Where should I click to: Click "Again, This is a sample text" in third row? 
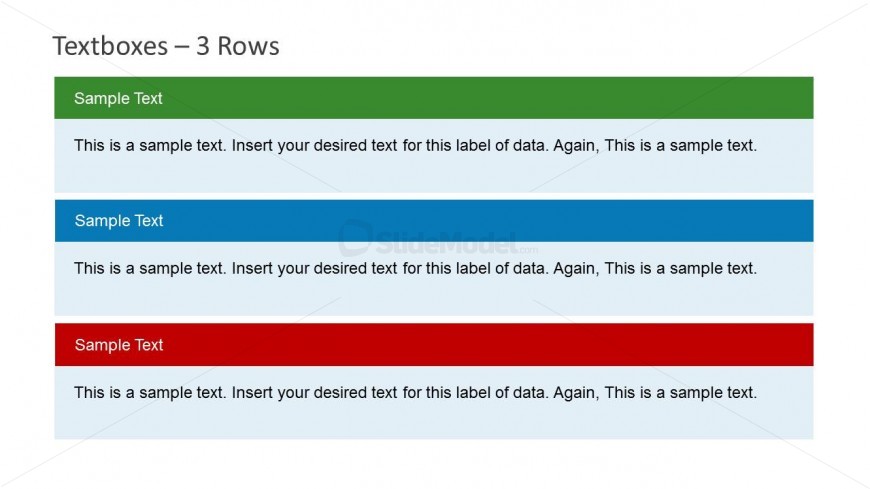pyautogui.click(x=654, y=393)
